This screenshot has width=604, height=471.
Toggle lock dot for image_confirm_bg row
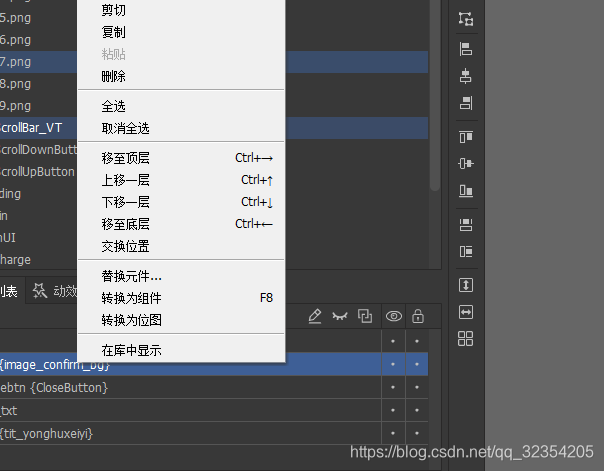click(x=417, y=364)
